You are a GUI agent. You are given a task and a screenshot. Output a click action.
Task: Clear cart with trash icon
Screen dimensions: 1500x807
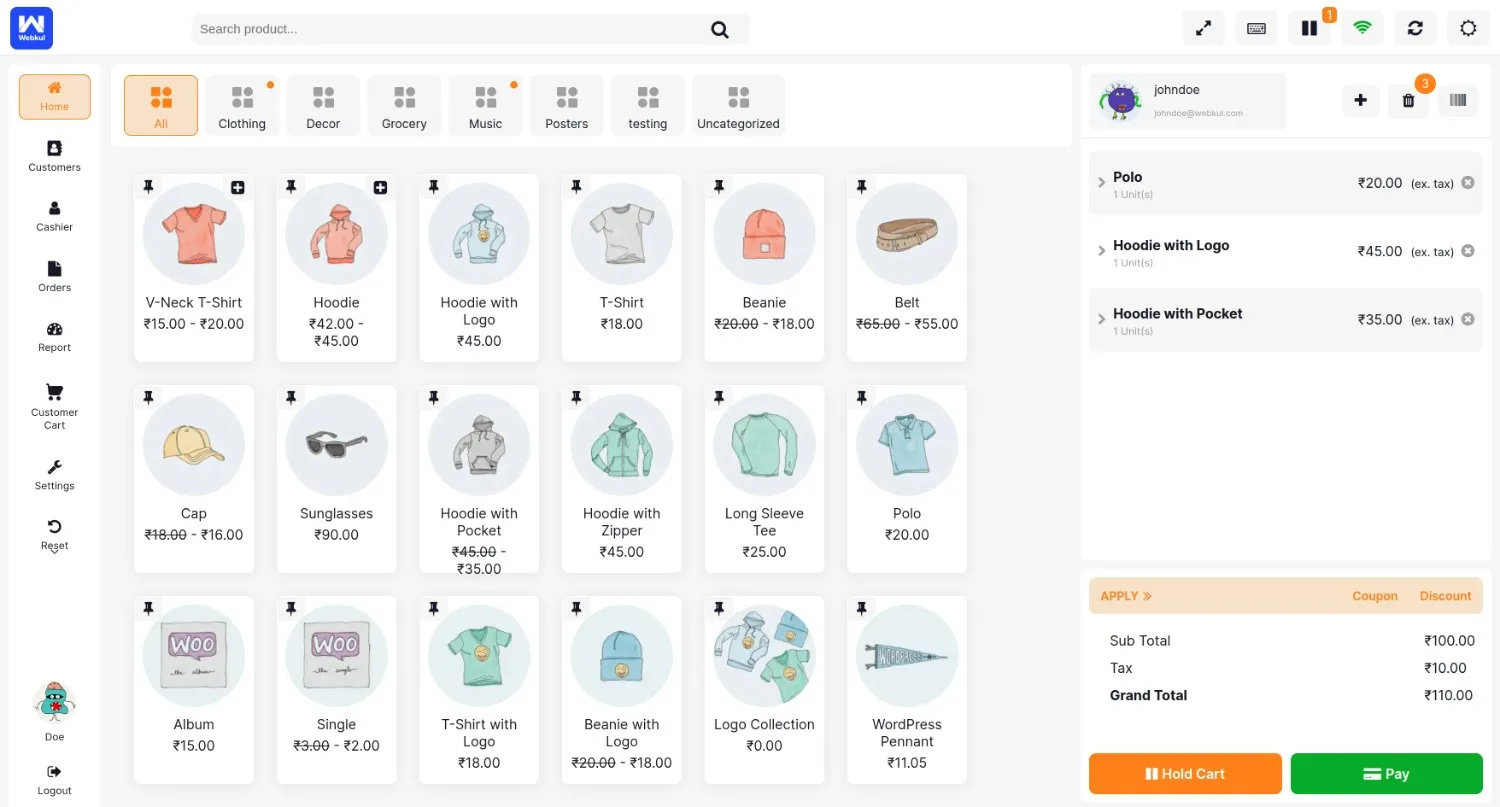point(1408,100)
